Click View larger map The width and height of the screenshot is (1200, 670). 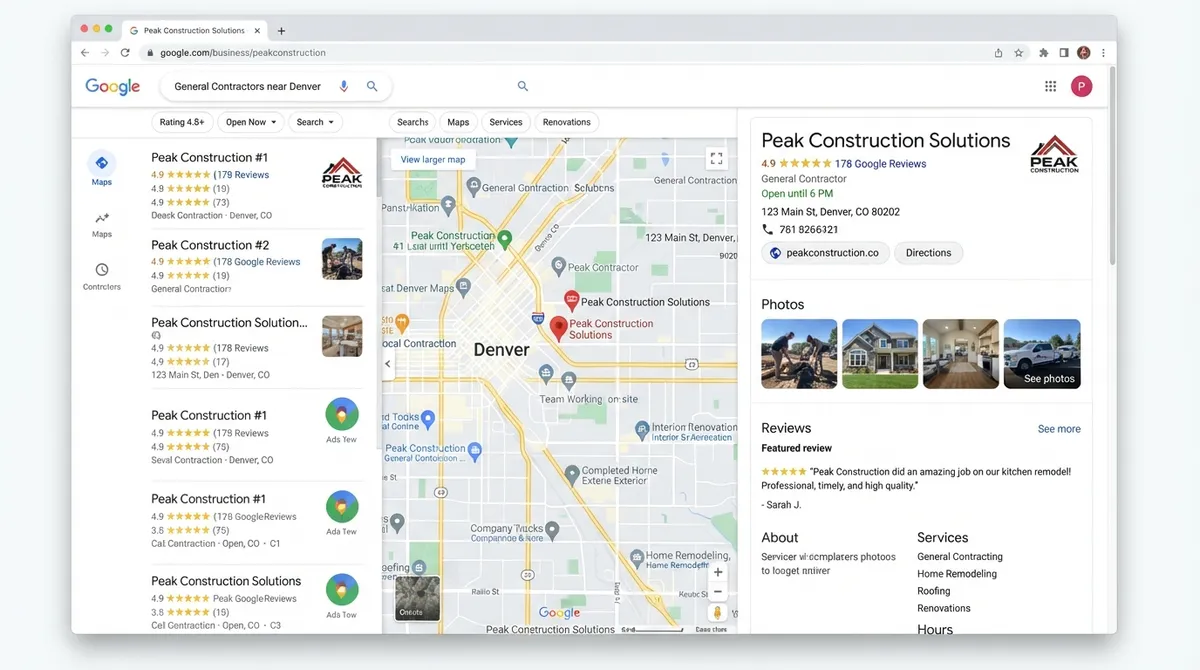point(433,159)
